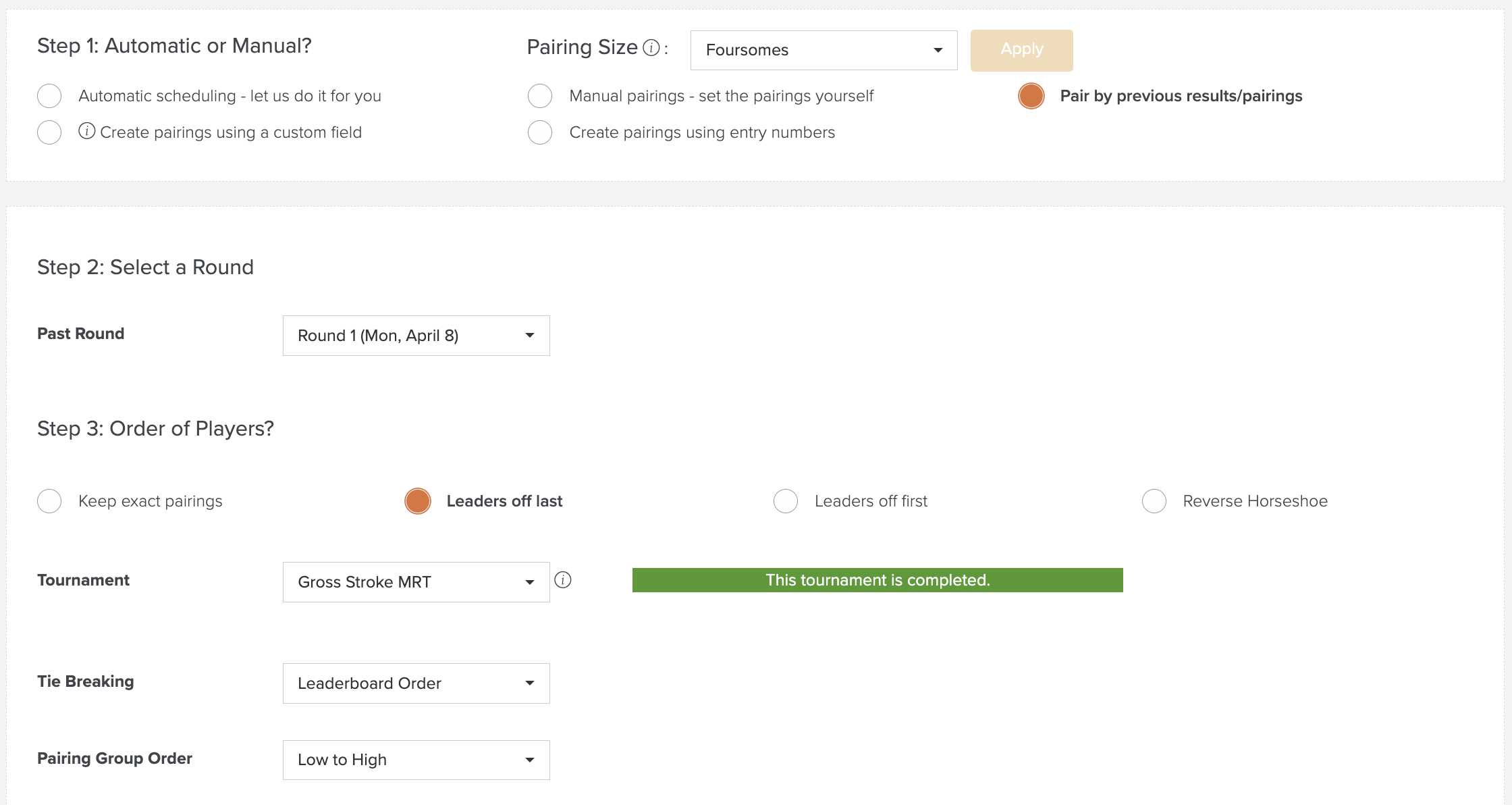Expand the Pairing Group Order dropdown
The height and width of the screenshot is (805, 1512).
(x=416, y=760)
